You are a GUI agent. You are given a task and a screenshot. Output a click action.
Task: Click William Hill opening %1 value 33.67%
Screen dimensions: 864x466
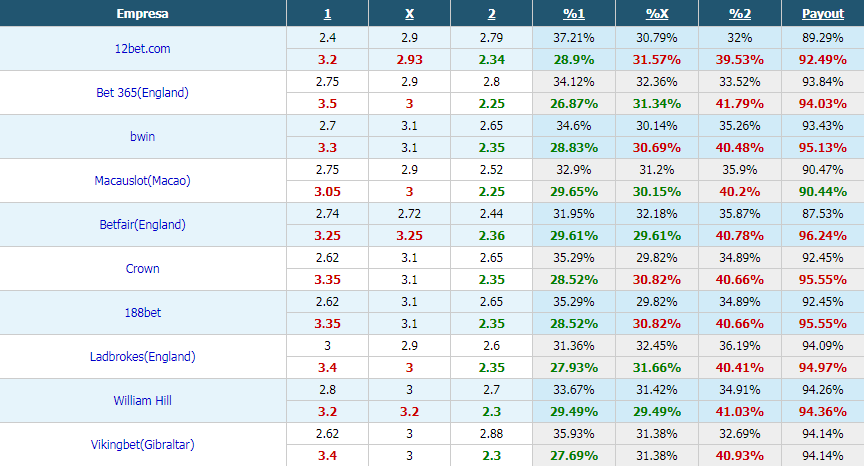[574, 390]
